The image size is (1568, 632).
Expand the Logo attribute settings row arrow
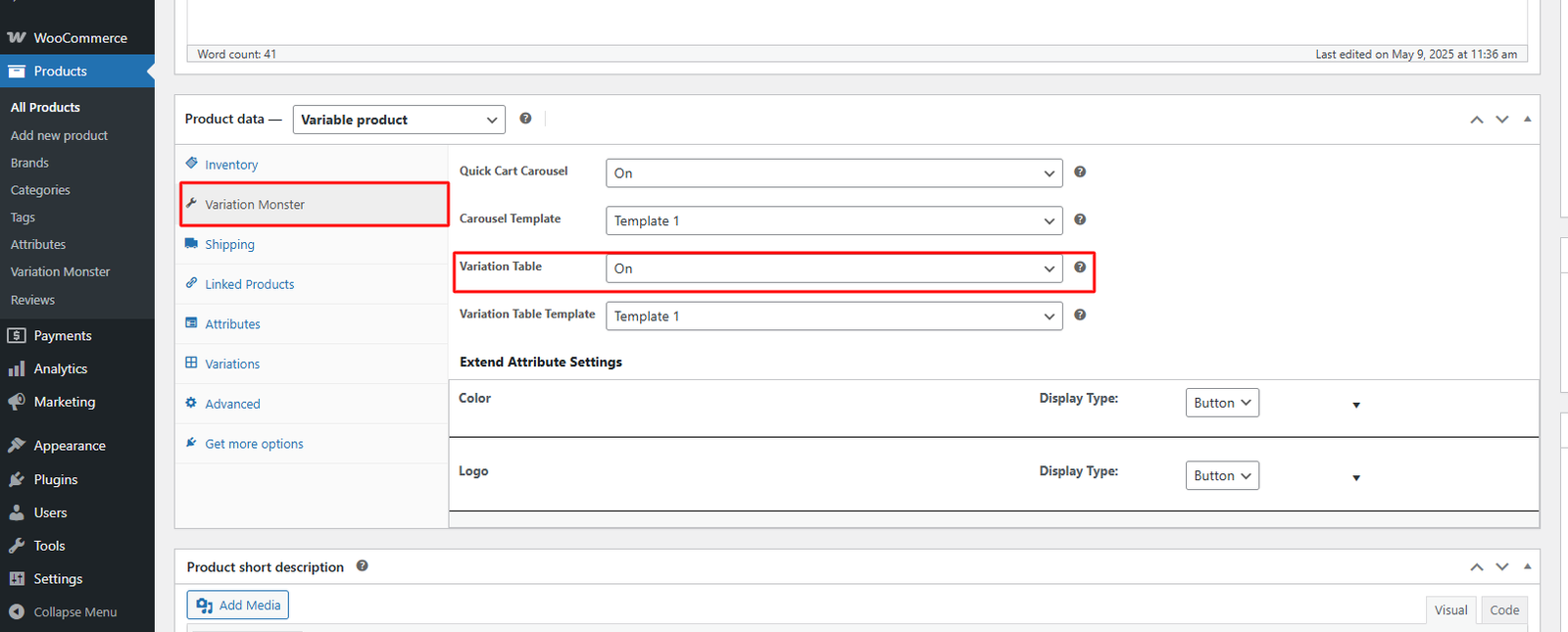click(x=1356, y=478)
